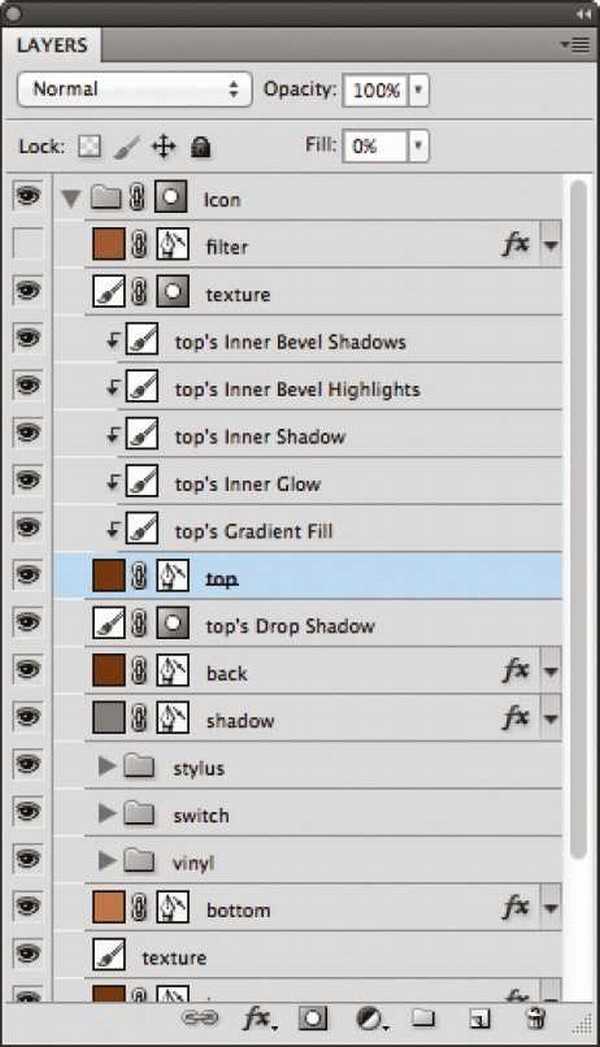Create new fill or adjustment layer
This screenshot has width=600, height=1047.
click(371, 1018)
